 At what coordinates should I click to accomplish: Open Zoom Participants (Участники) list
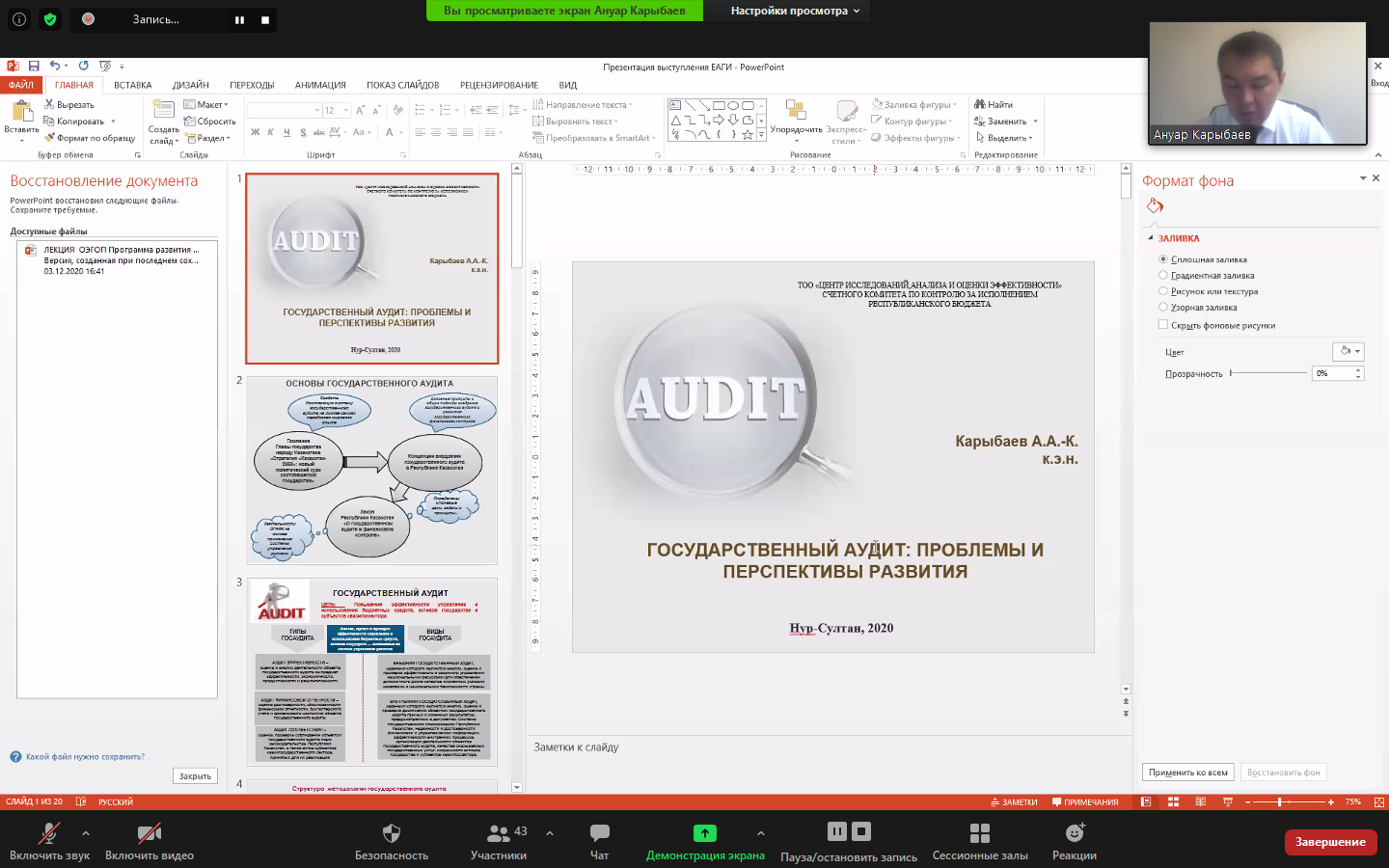pyautogui.click(x=499, y=841)
